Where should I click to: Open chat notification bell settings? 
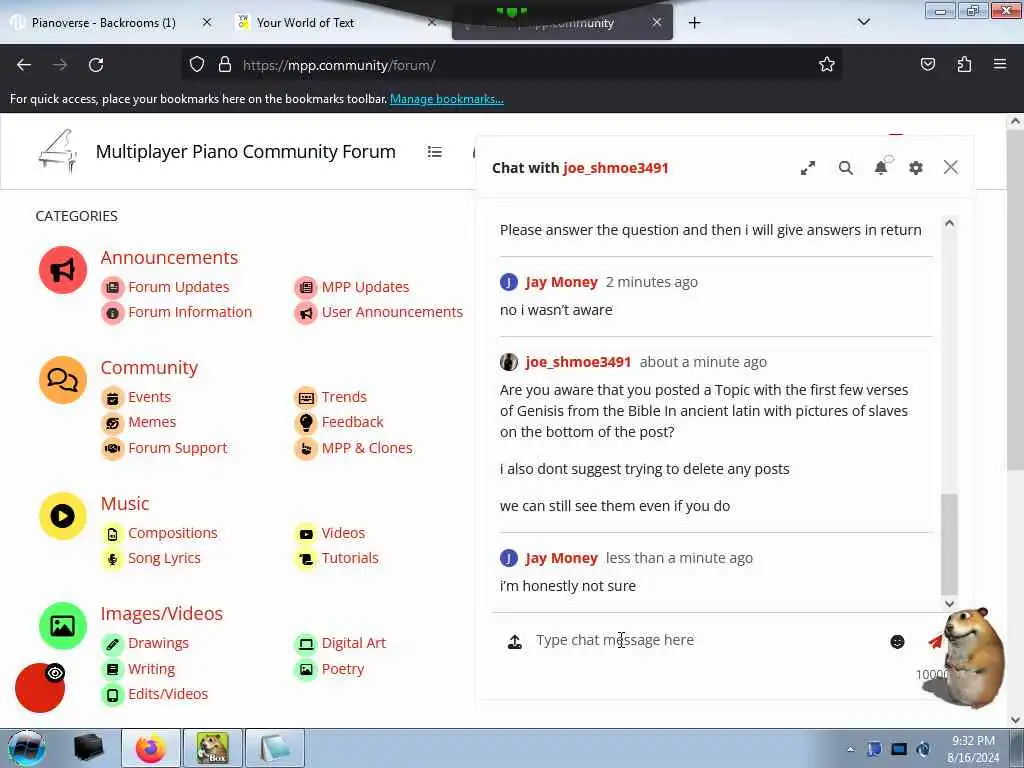click(x=882, y=167)
